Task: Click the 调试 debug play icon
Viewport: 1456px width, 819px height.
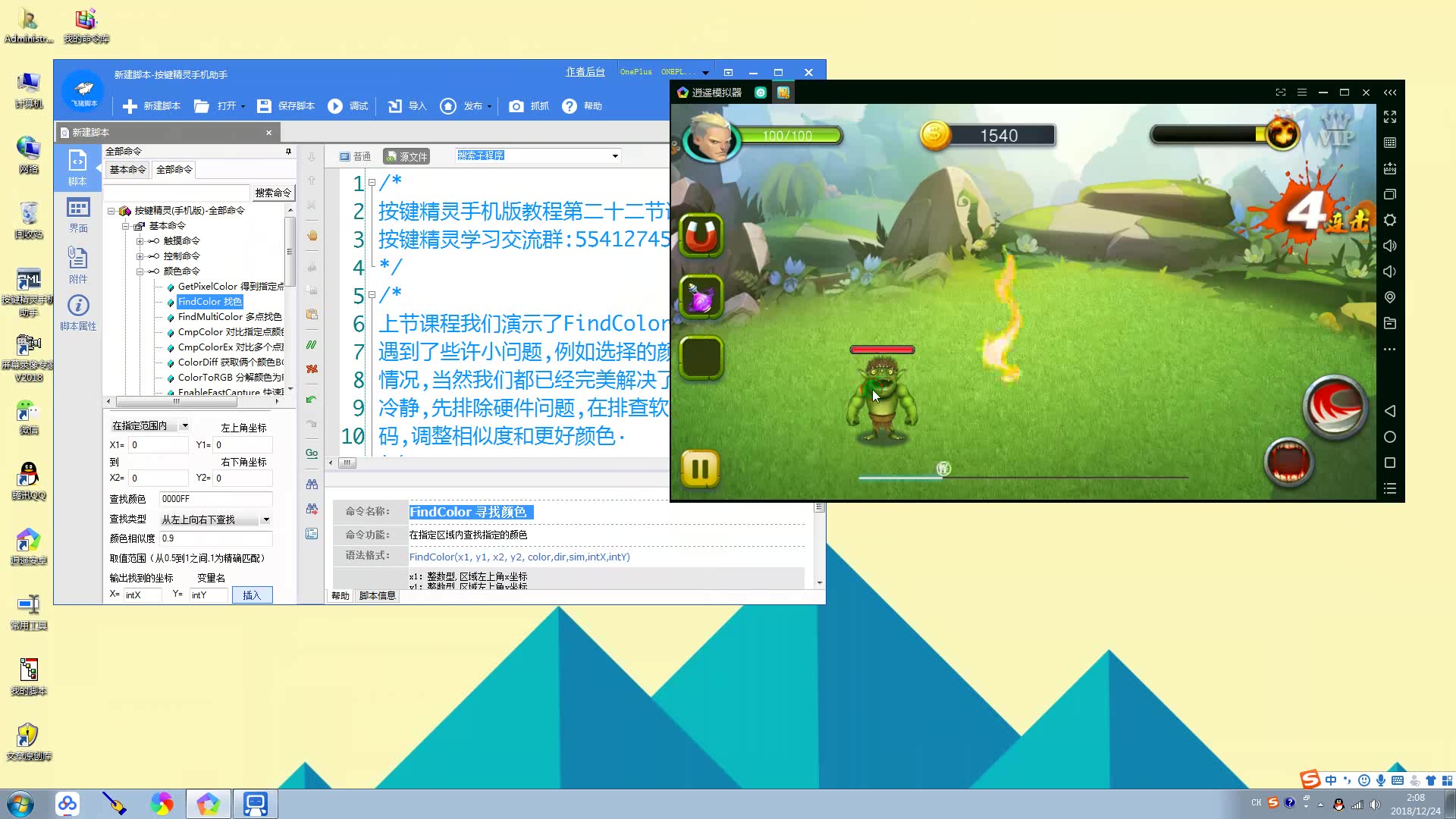Action: [x=335, y=106]
